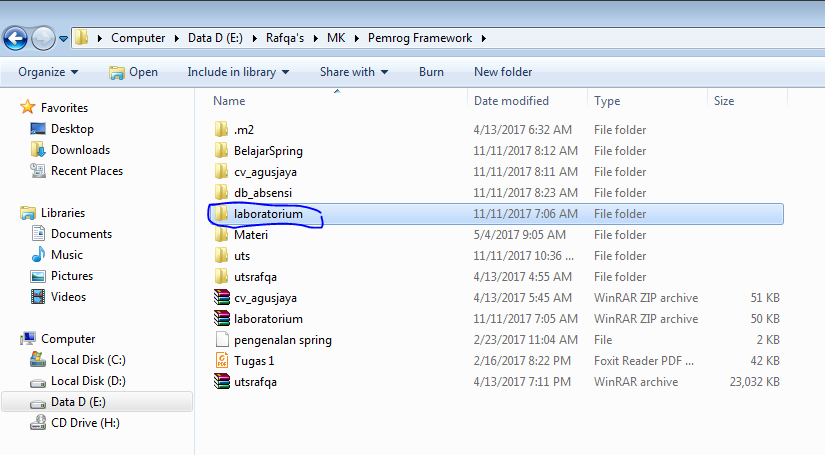Select the laboratorium folder icon

(x=222, y=214)
